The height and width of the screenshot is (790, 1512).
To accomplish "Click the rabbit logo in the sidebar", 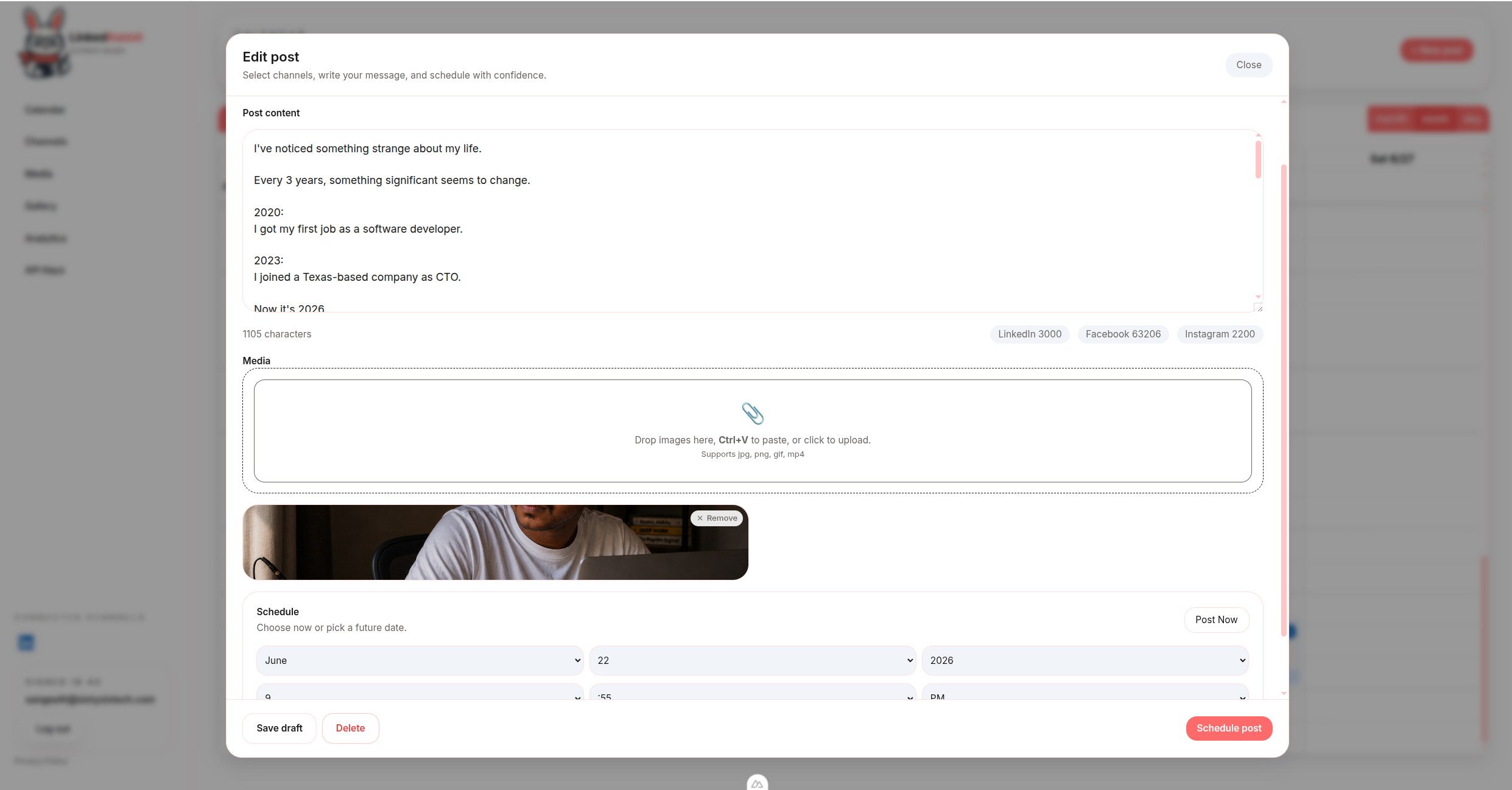I will pyautogui.click(x=44, y=43).
